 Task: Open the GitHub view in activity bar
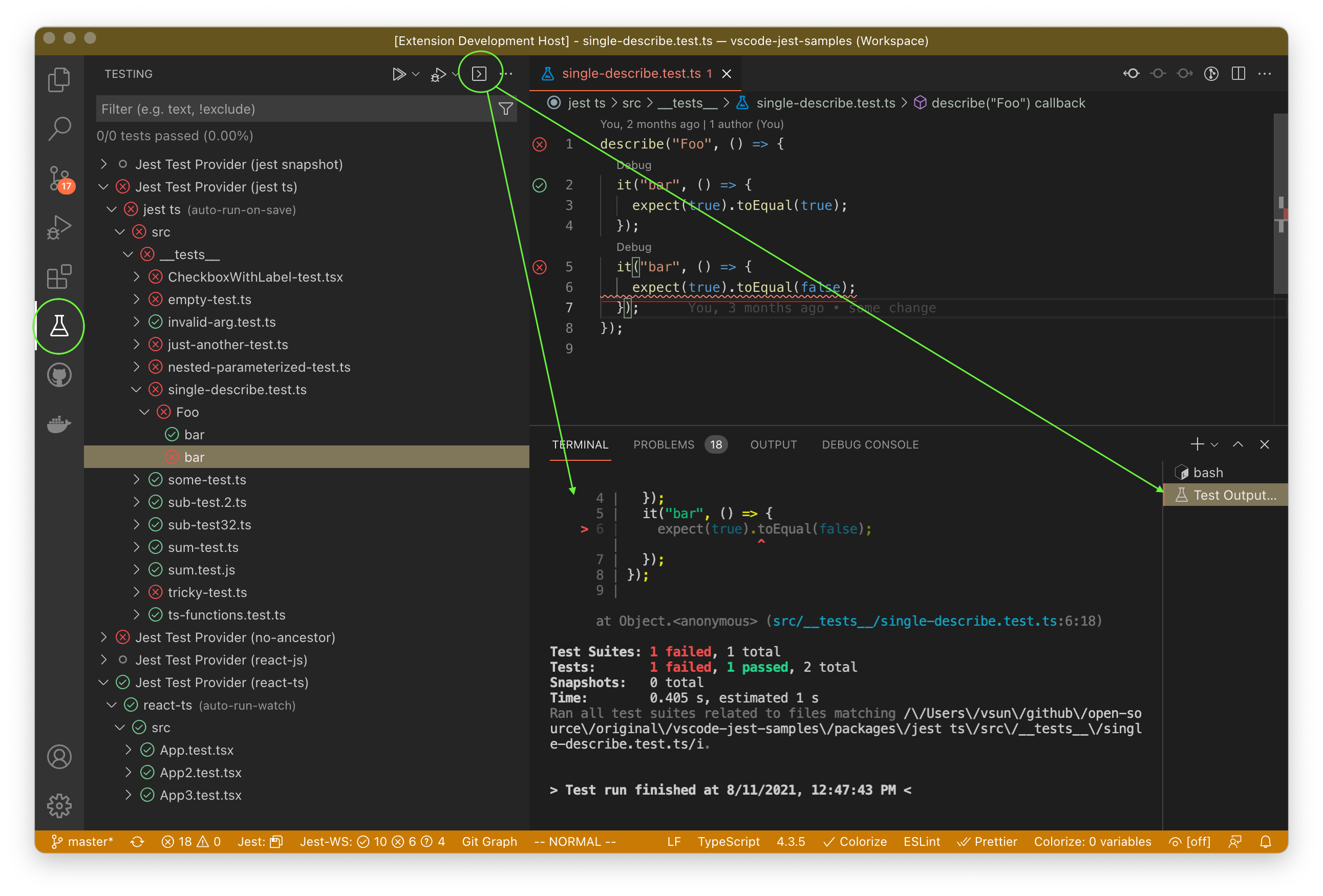click(59, 375)
